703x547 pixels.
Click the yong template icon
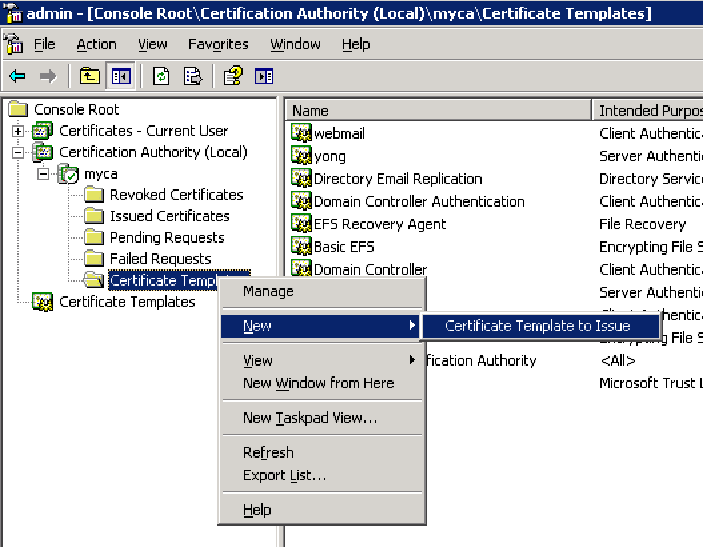point(301,156)
